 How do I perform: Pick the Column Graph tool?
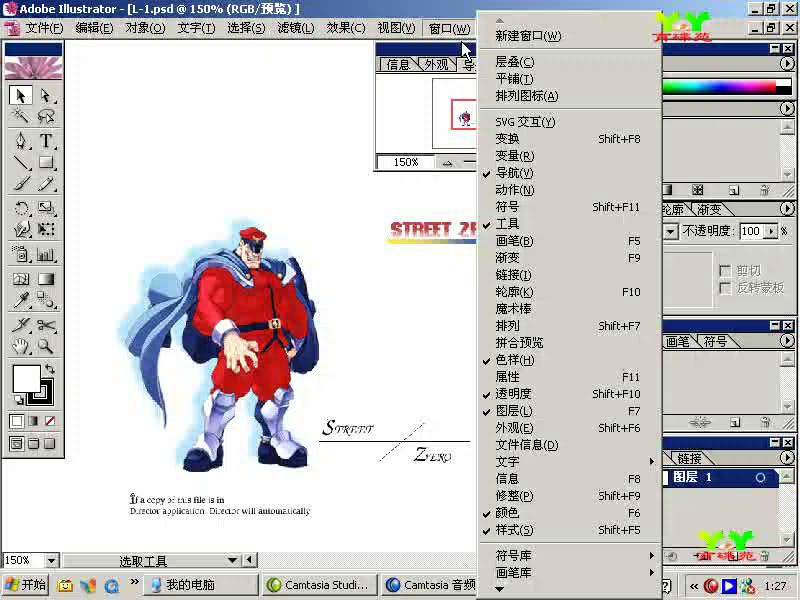tap(46, 254)
